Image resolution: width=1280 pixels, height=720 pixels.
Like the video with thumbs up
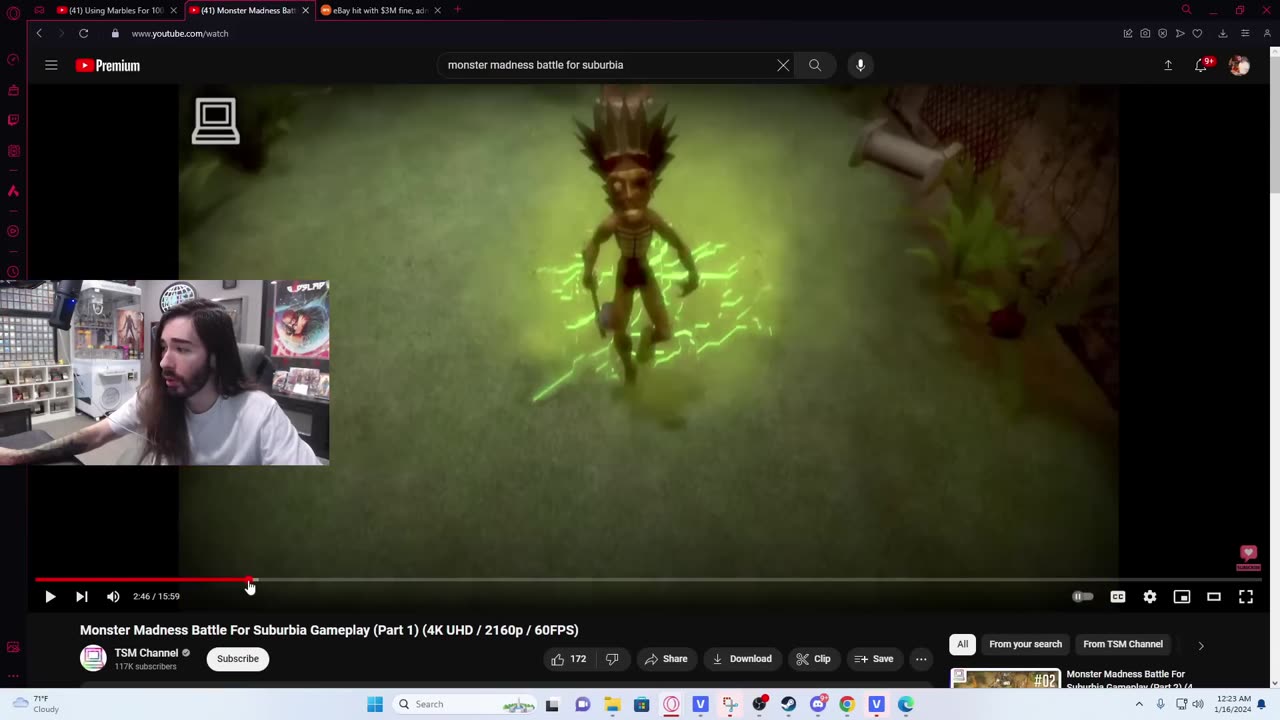tap(568, 659)
